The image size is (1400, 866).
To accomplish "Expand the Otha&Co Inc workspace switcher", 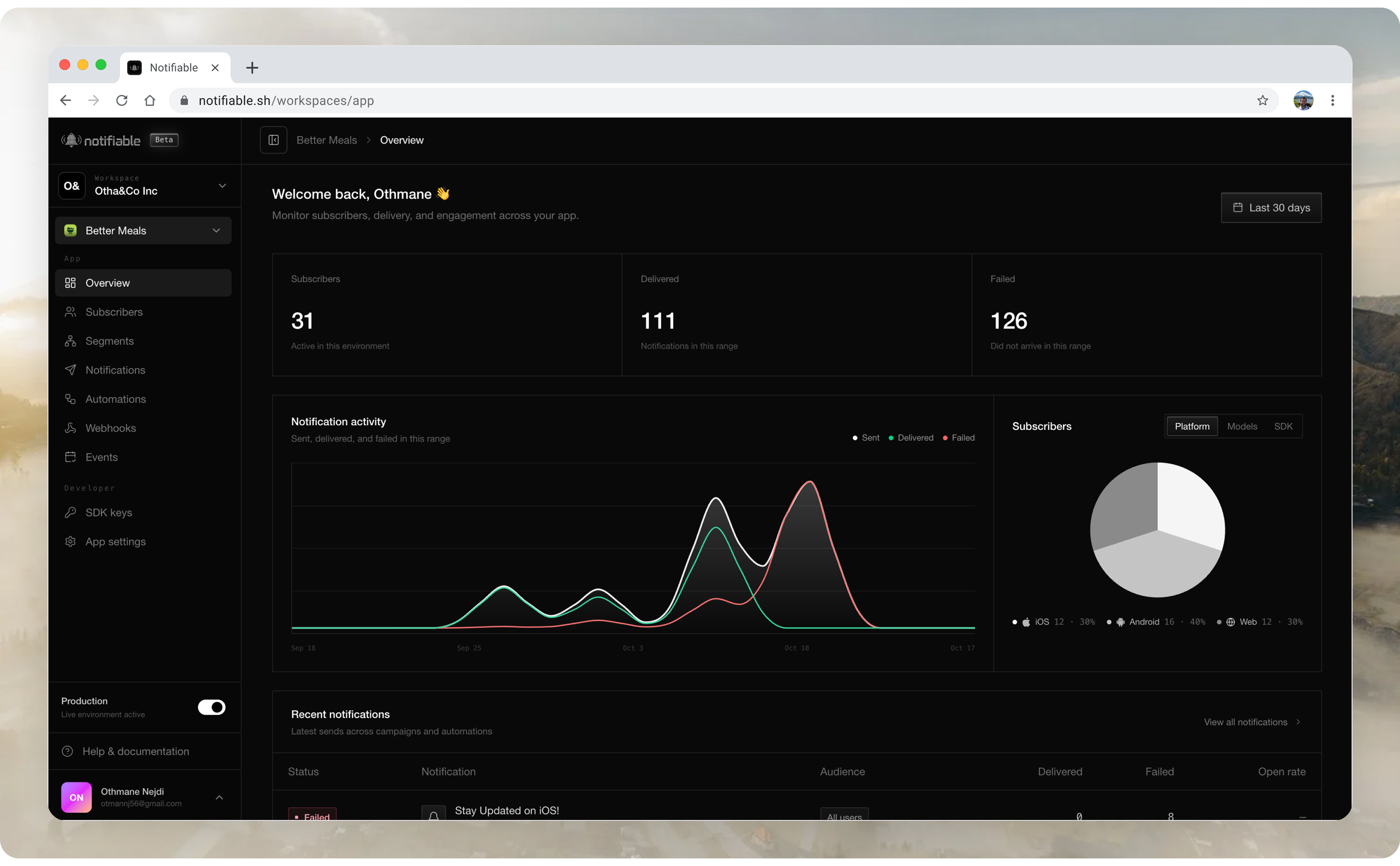I will tap(144, 186).
